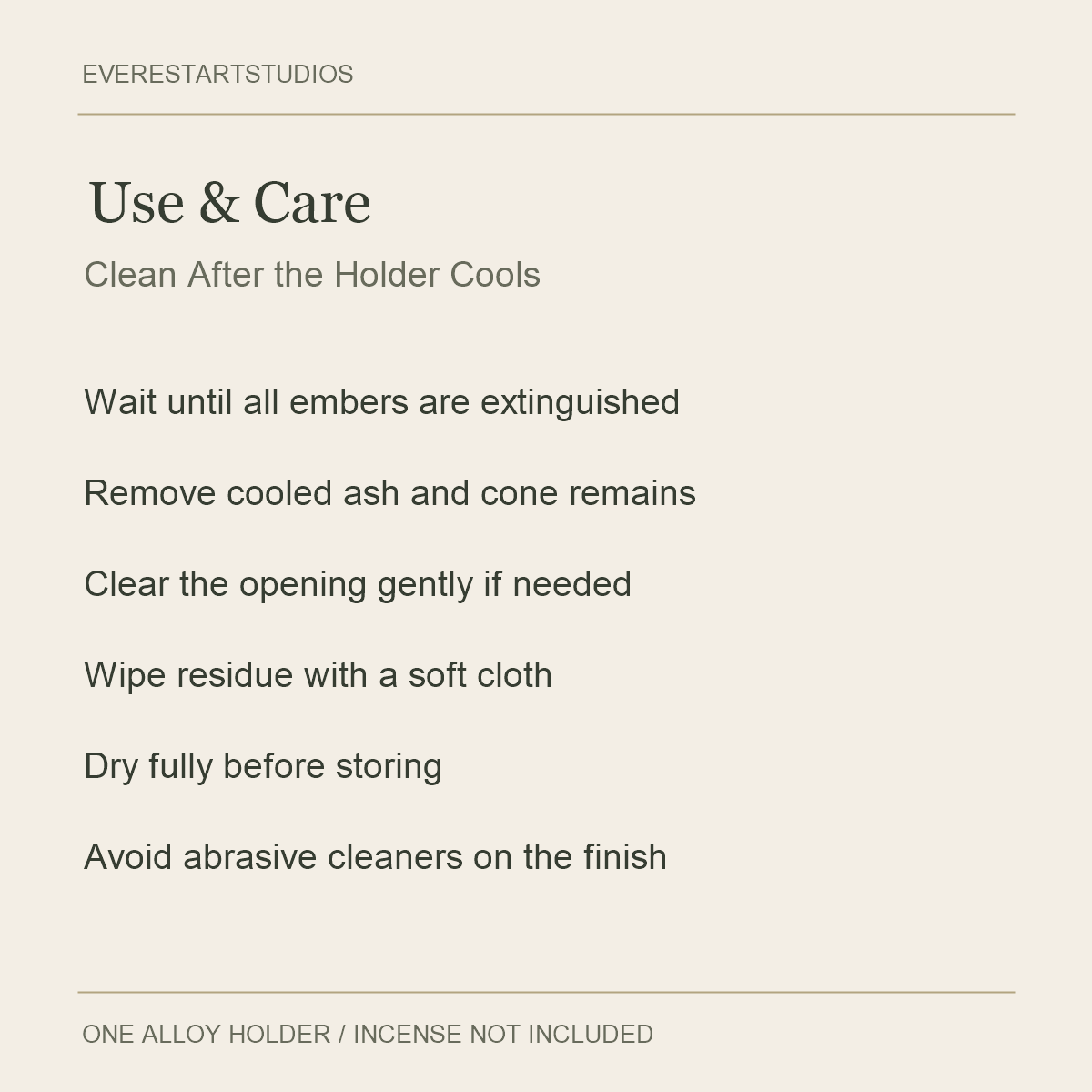Select Clear the opening gently if needed
The height and width of the screenshot is (1092, 1092).
(x=358, y=584)
